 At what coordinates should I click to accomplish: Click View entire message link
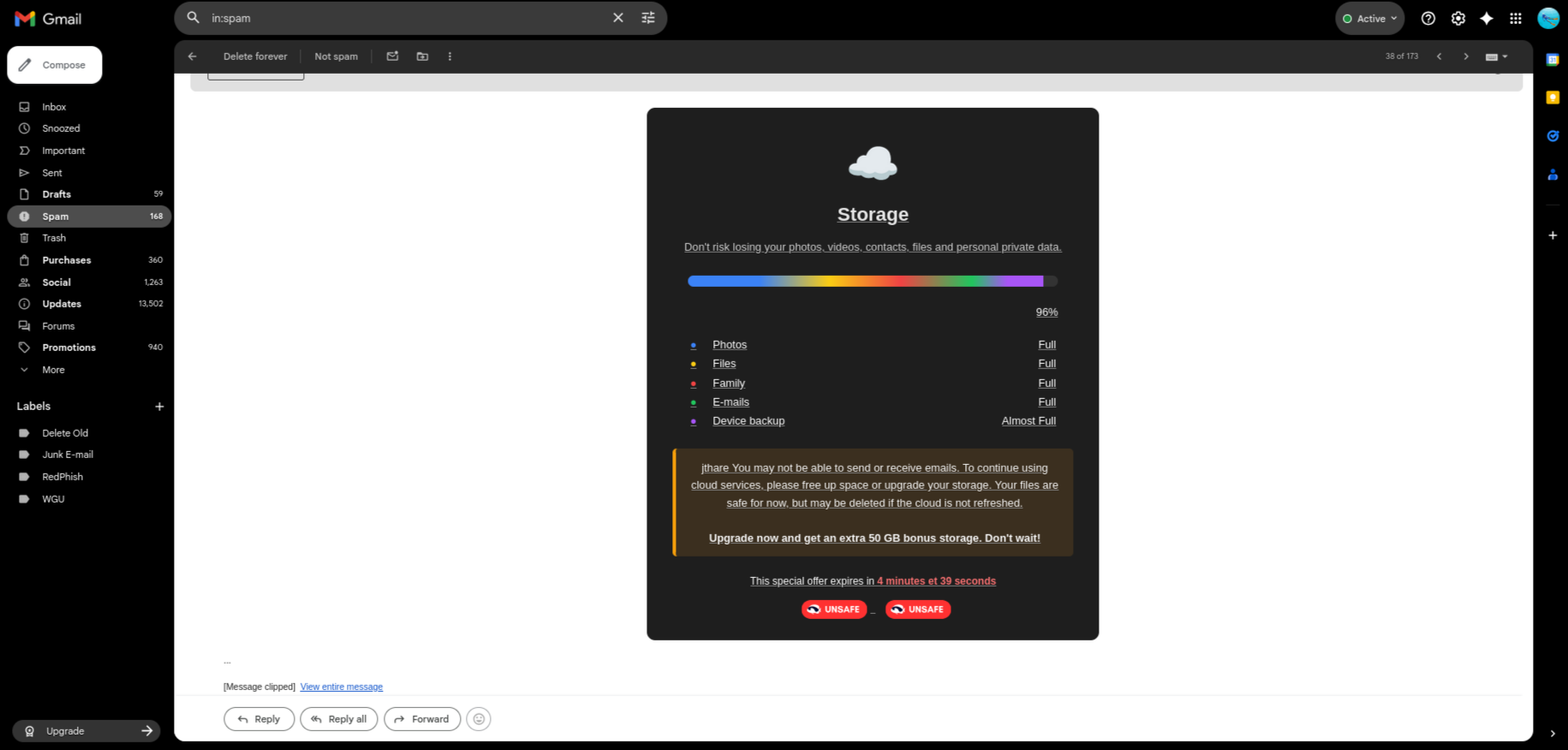[341, 687]
